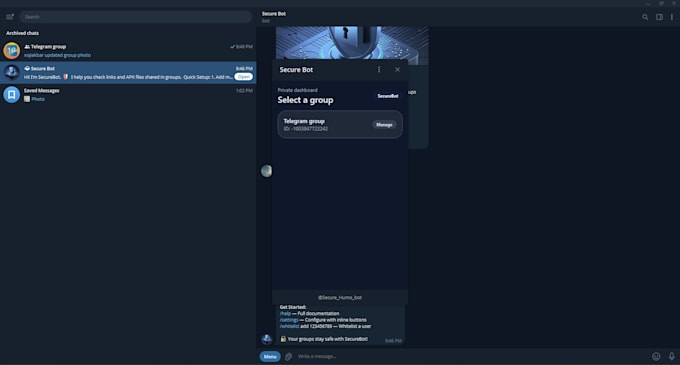Open the hamburger menu icon beside search
Image resolution: width=680 pixels, height=365 pixels.
coord(10,17)
